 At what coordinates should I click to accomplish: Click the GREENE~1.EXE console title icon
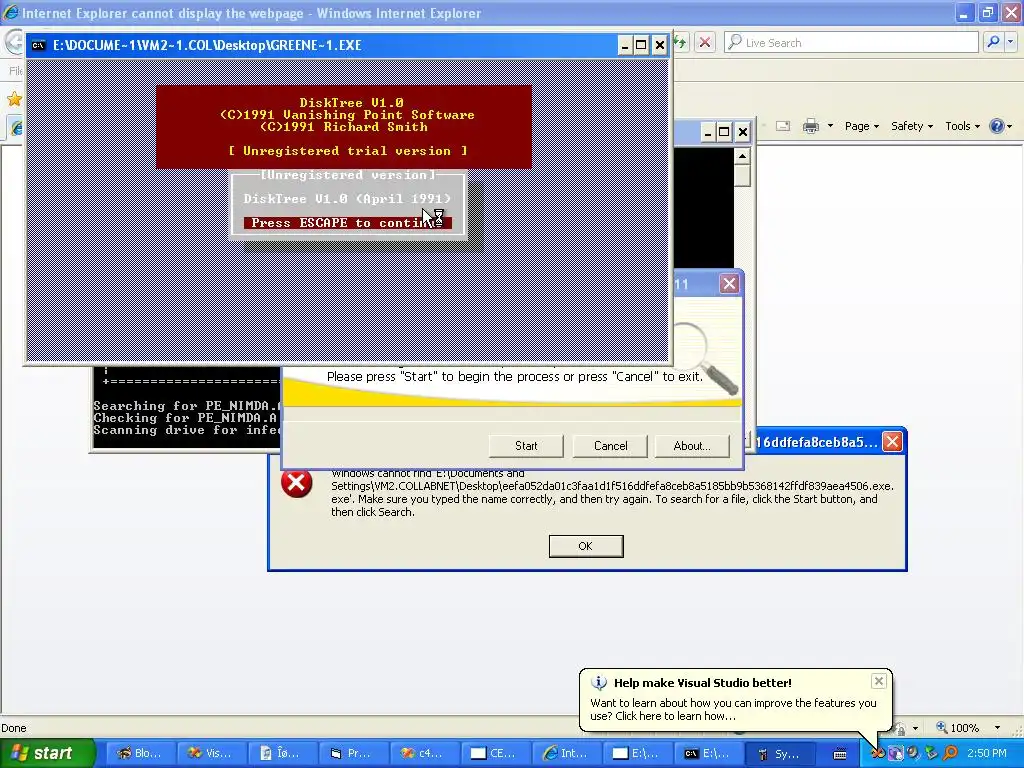tap(39, 45)
